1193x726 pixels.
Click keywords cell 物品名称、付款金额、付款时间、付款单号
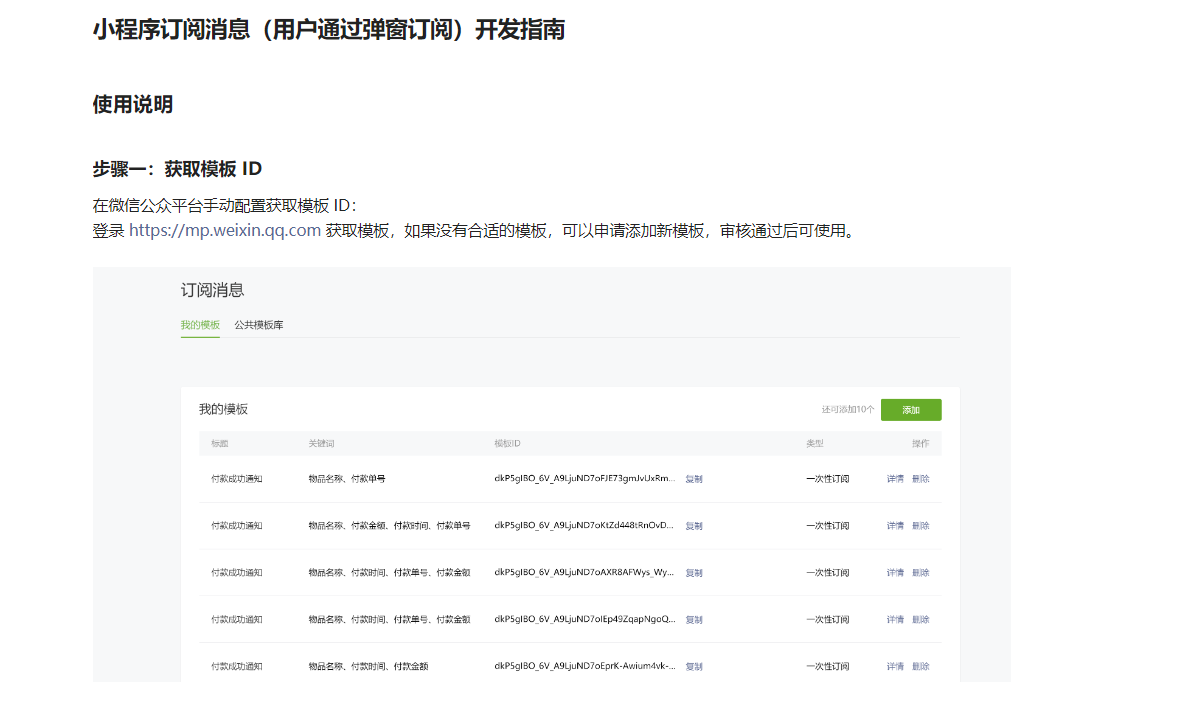pos(390,526)
